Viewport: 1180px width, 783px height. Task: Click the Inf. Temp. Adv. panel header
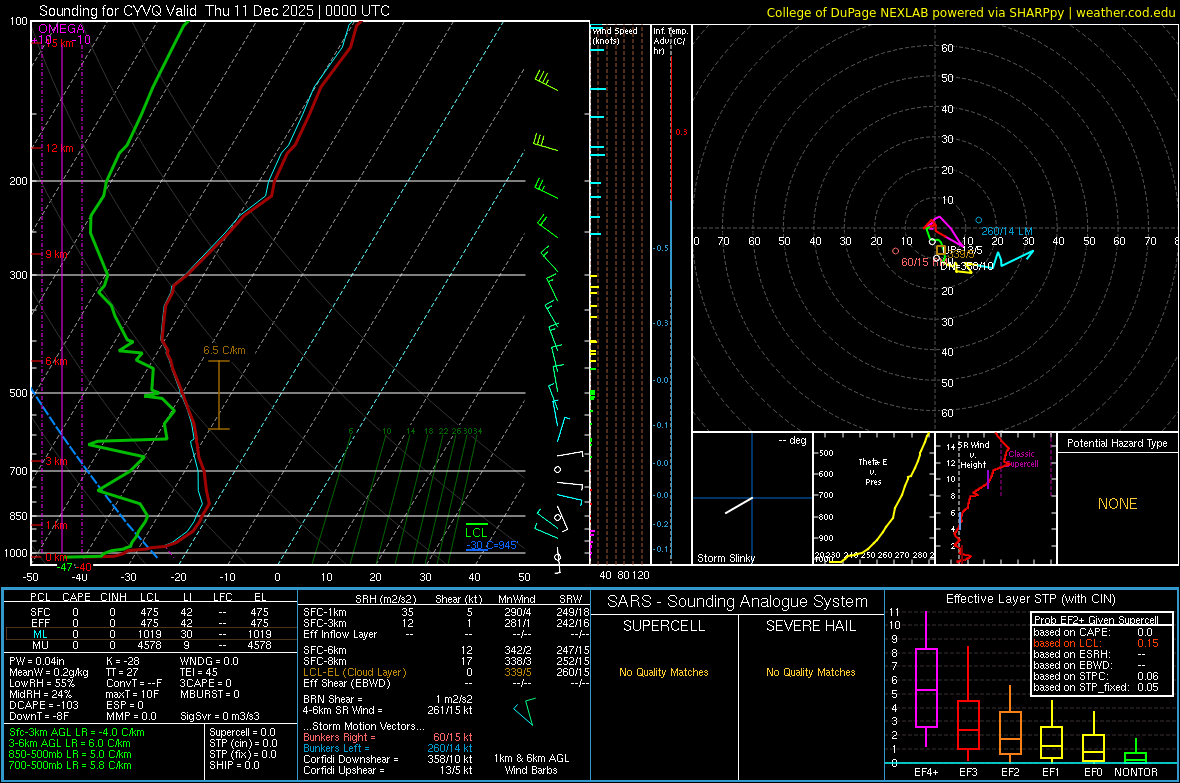(x=670, y=41)
